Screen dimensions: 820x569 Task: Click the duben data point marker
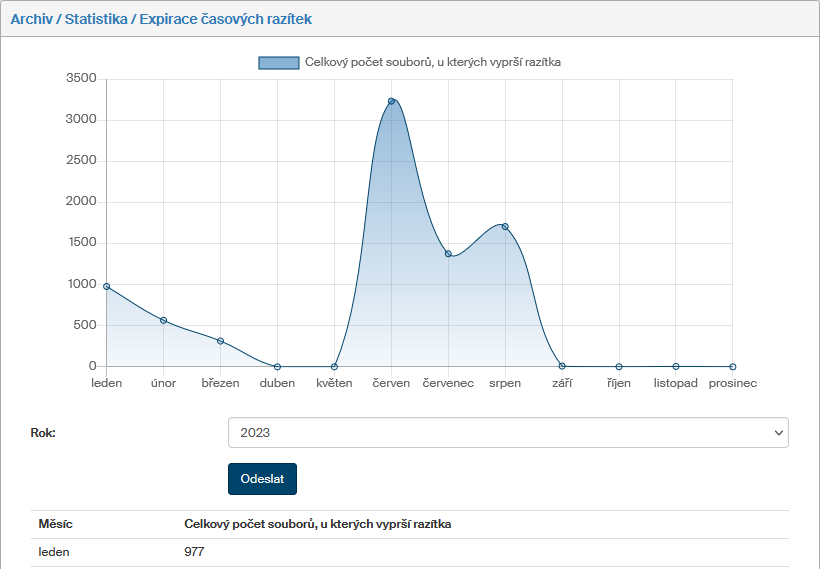point(277,366)
